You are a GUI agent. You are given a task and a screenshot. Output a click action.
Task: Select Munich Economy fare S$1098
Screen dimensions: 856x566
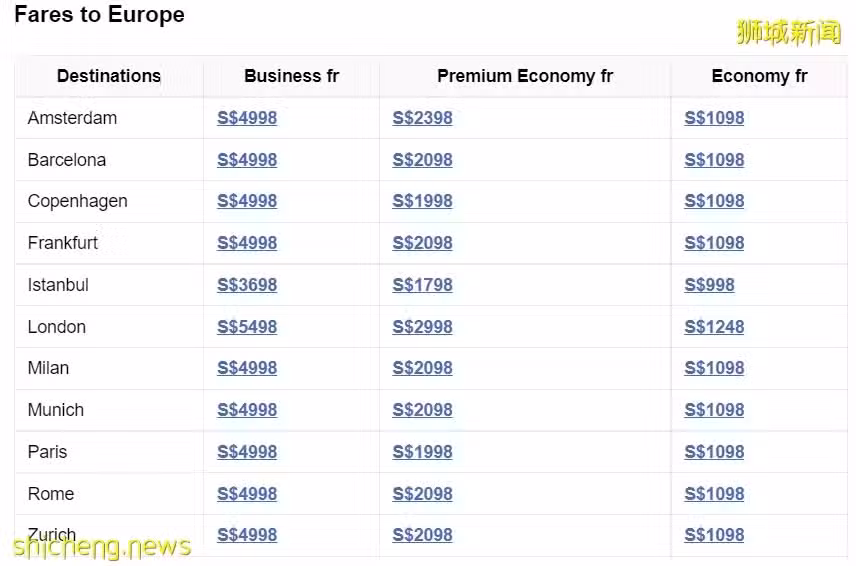pos(714,410)
